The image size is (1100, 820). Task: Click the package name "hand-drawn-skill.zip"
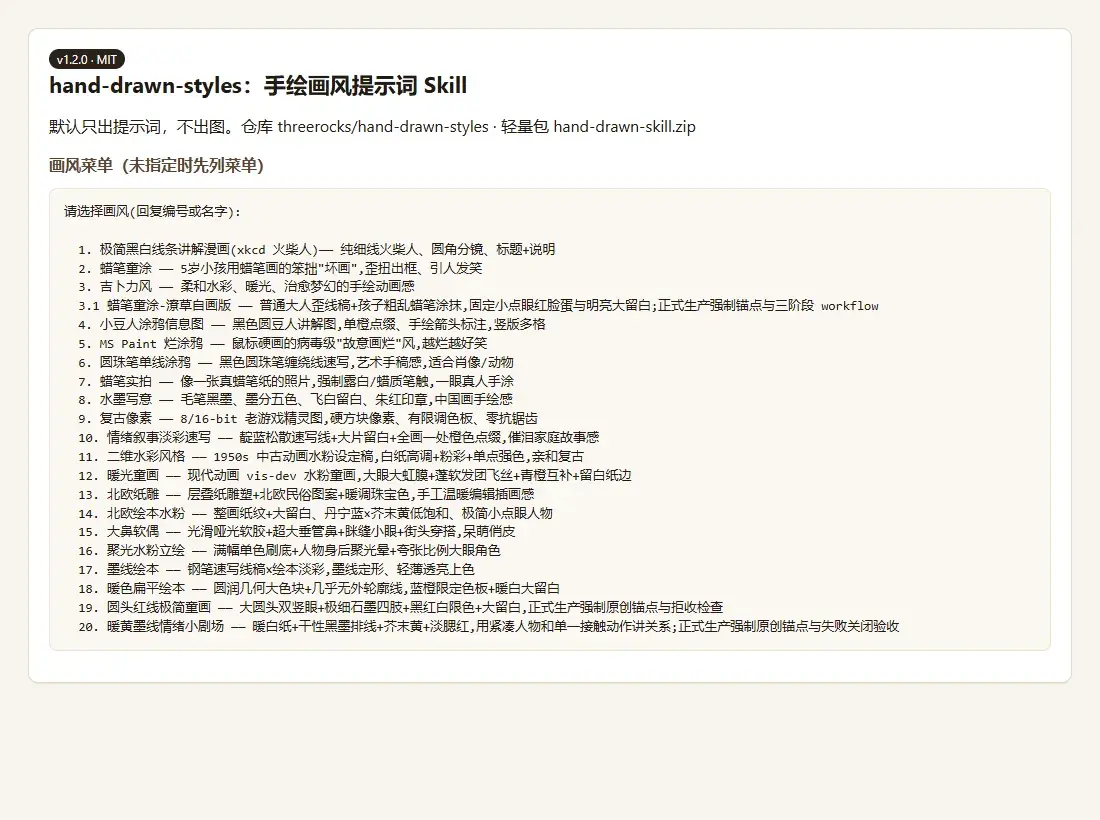coord(624,127)
